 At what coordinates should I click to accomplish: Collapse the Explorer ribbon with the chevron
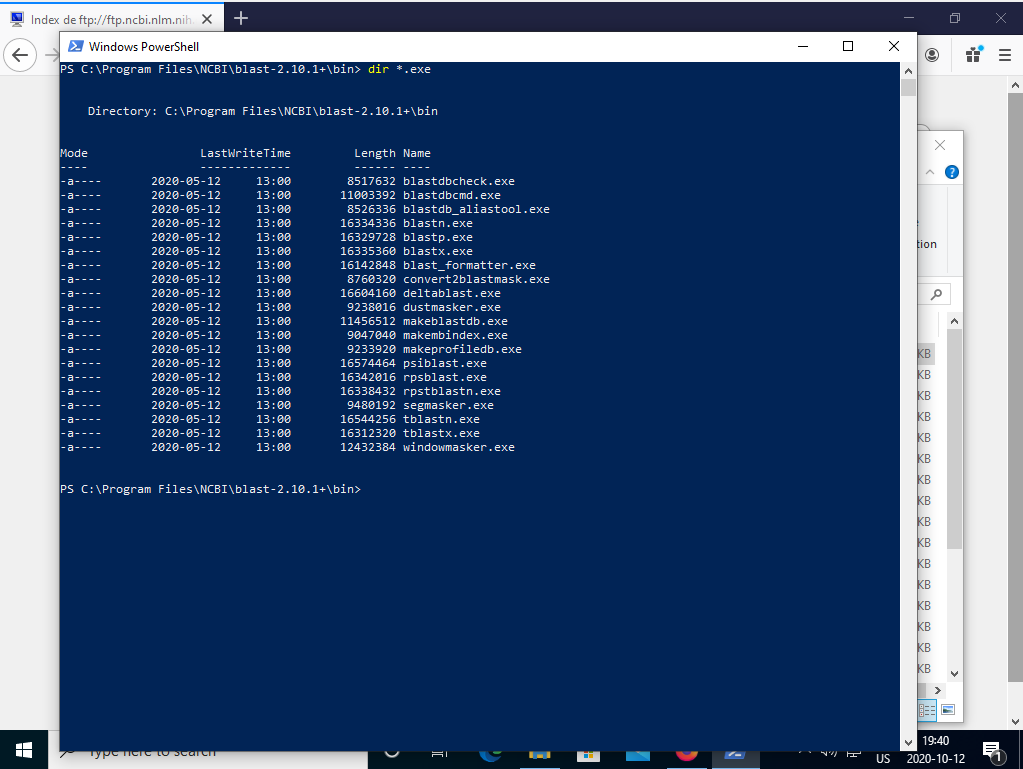[930, 172]
